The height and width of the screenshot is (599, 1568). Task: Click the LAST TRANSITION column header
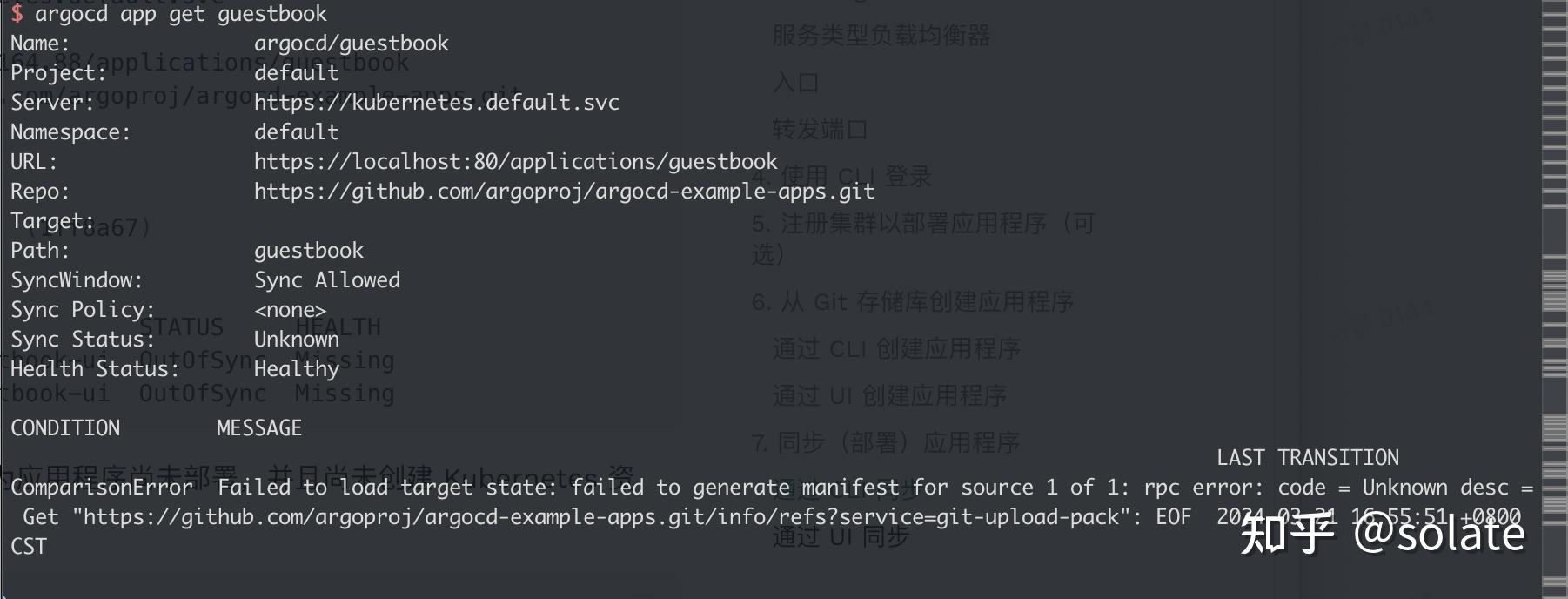pyautogui.click(x=1307, y=458)
